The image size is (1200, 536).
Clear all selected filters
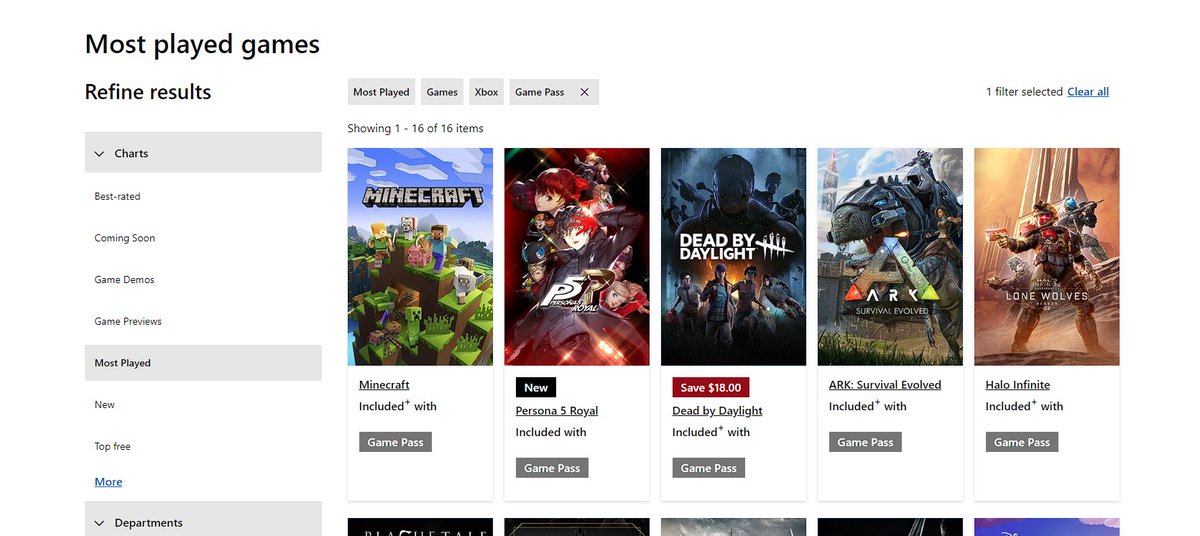click(x=1088, y=92)
